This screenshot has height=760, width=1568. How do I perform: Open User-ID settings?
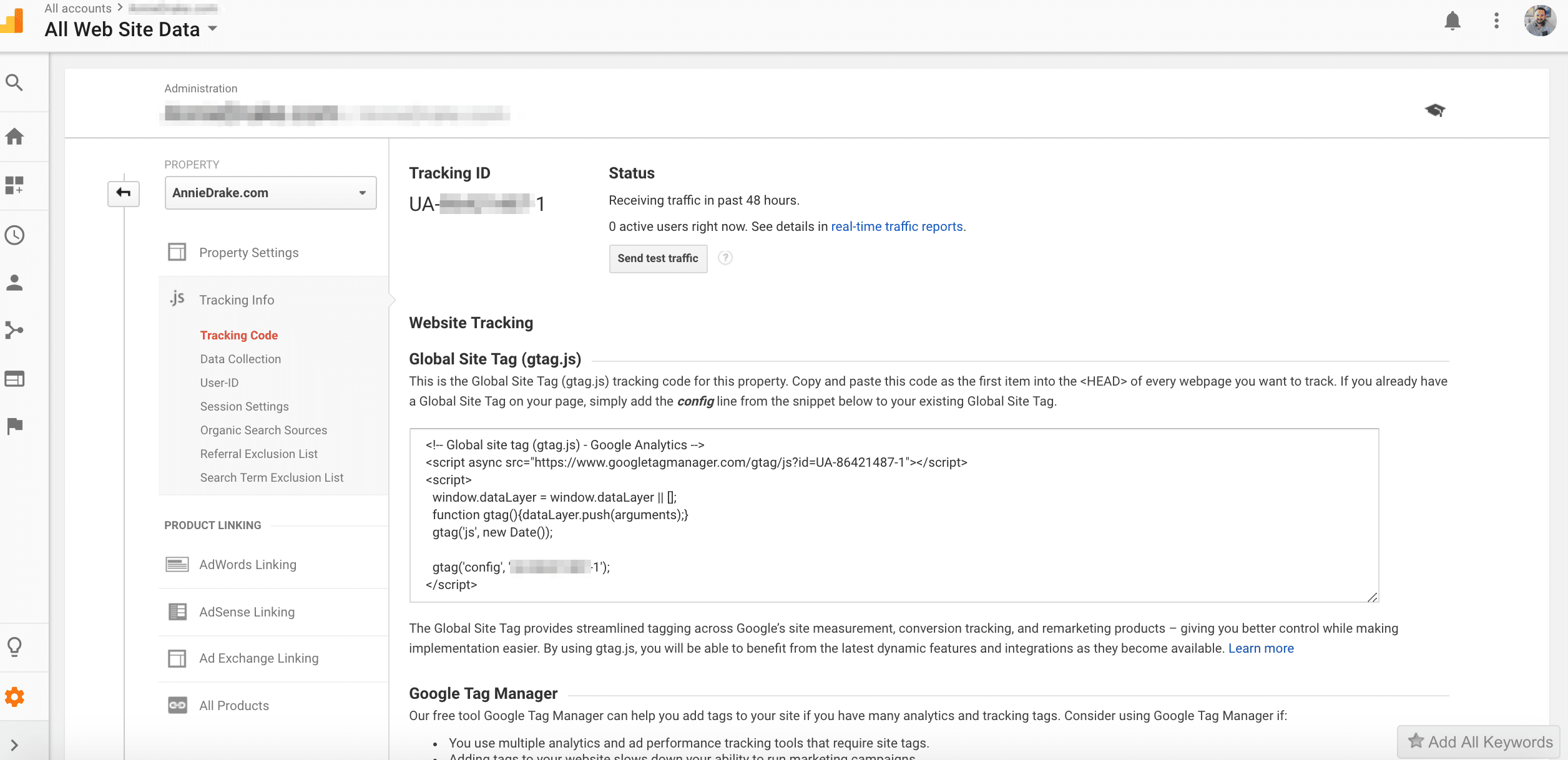coord(219,382)
